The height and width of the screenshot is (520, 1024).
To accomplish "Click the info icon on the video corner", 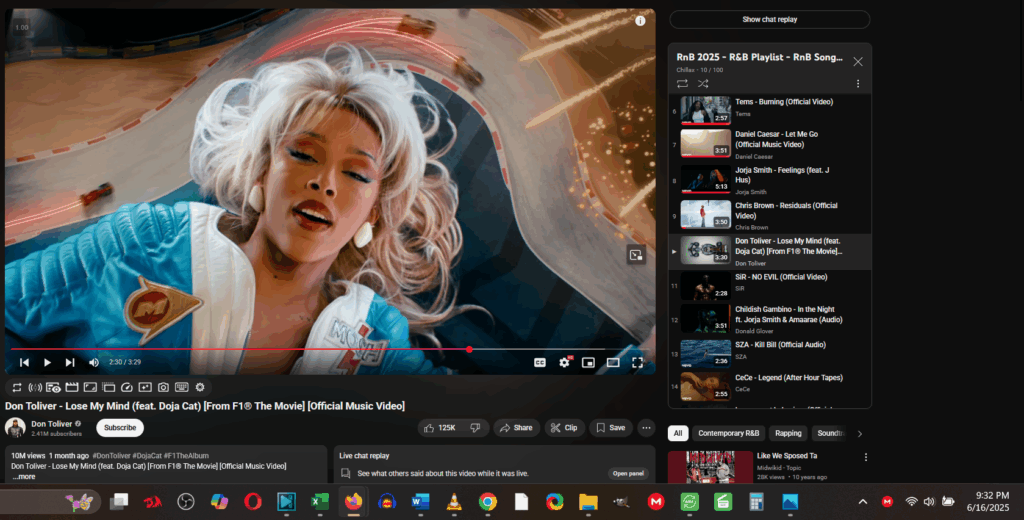I will (640, 21).
